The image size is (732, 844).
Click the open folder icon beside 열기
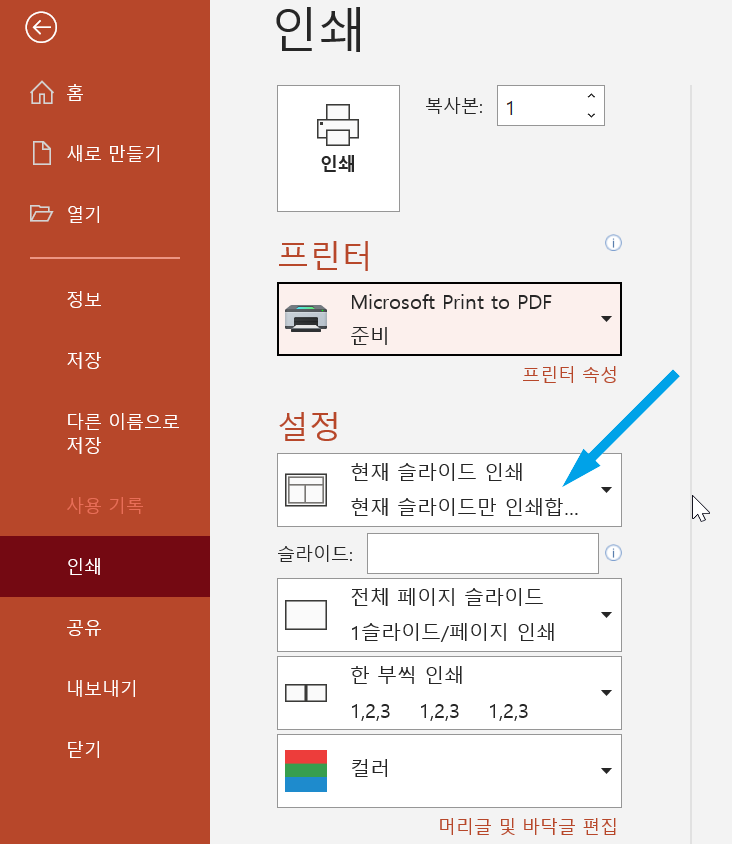tap(41, 213)
